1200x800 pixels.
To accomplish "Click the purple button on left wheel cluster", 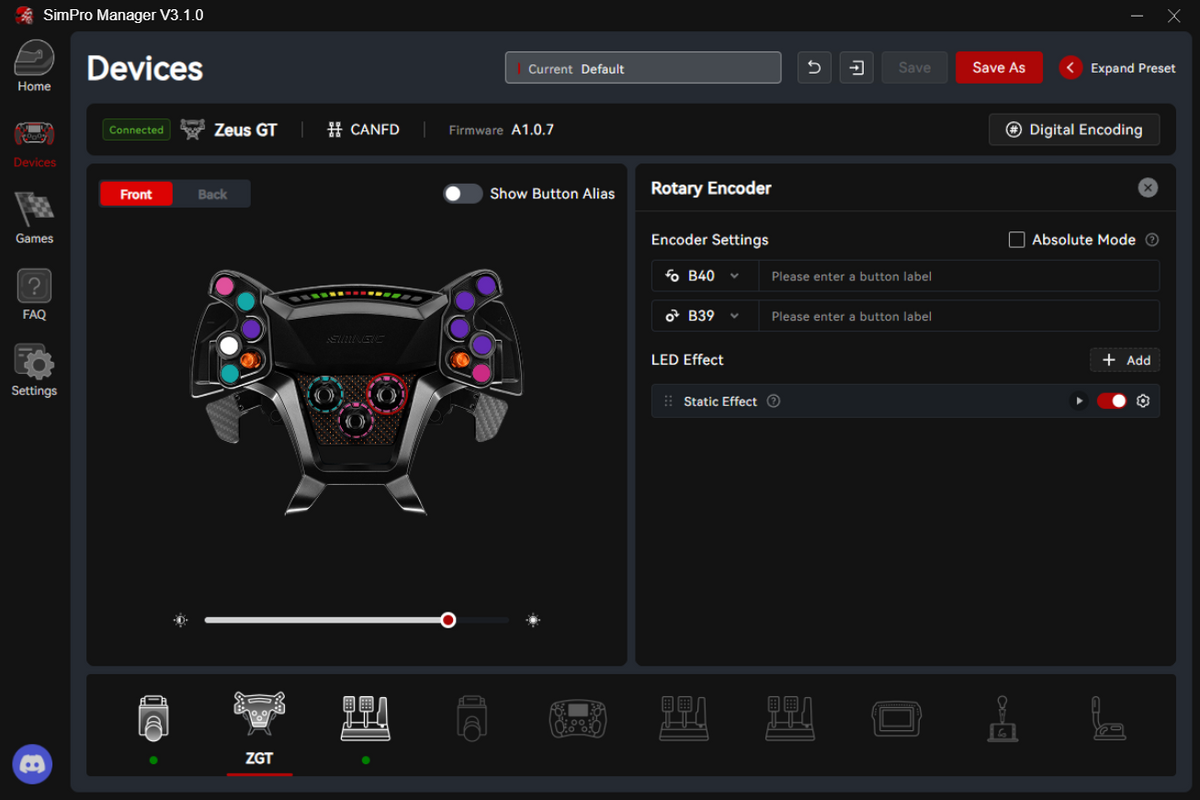I will [250, 328].
